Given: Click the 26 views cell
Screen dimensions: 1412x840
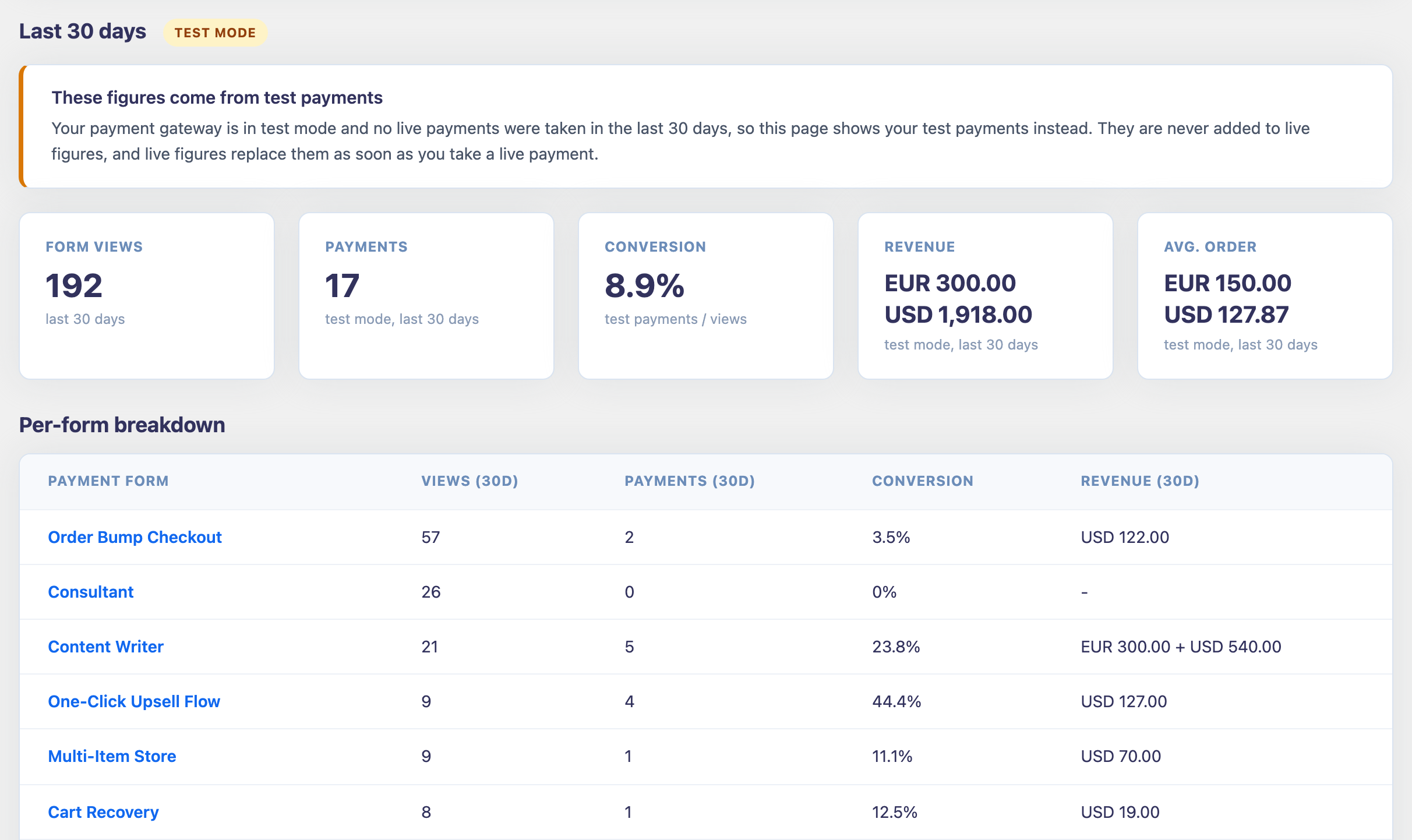Looking at the screenshot, I should pos(430,592).
